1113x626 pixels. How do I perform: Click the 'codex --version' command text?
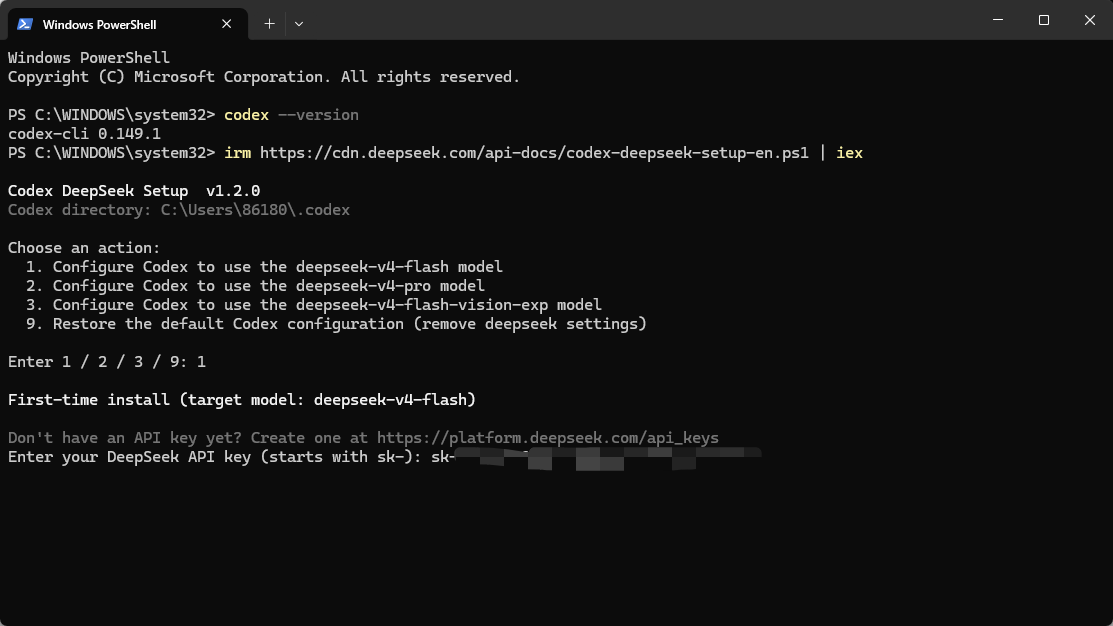click(x=291, y=115)
